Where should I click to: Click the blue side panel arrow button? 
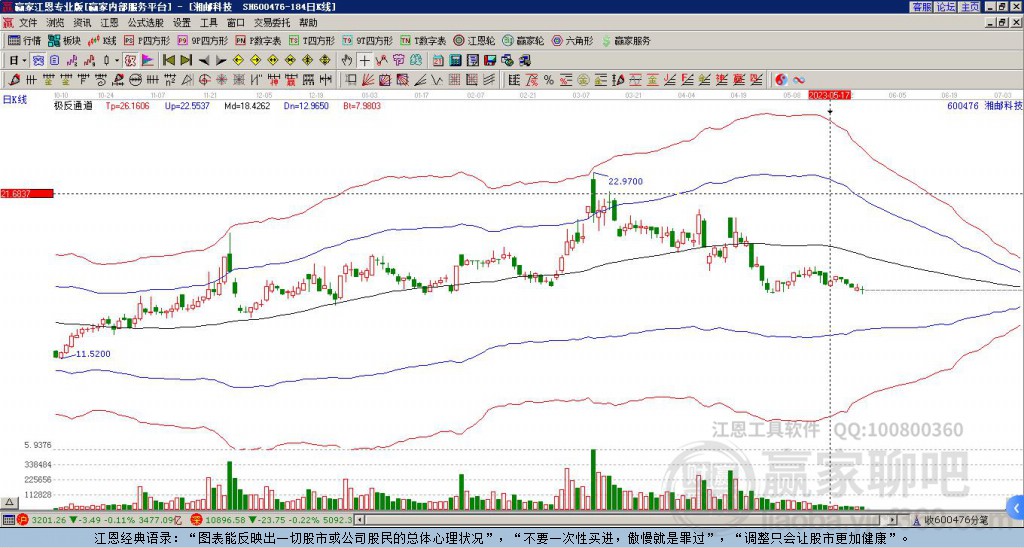pos(1017,508)
